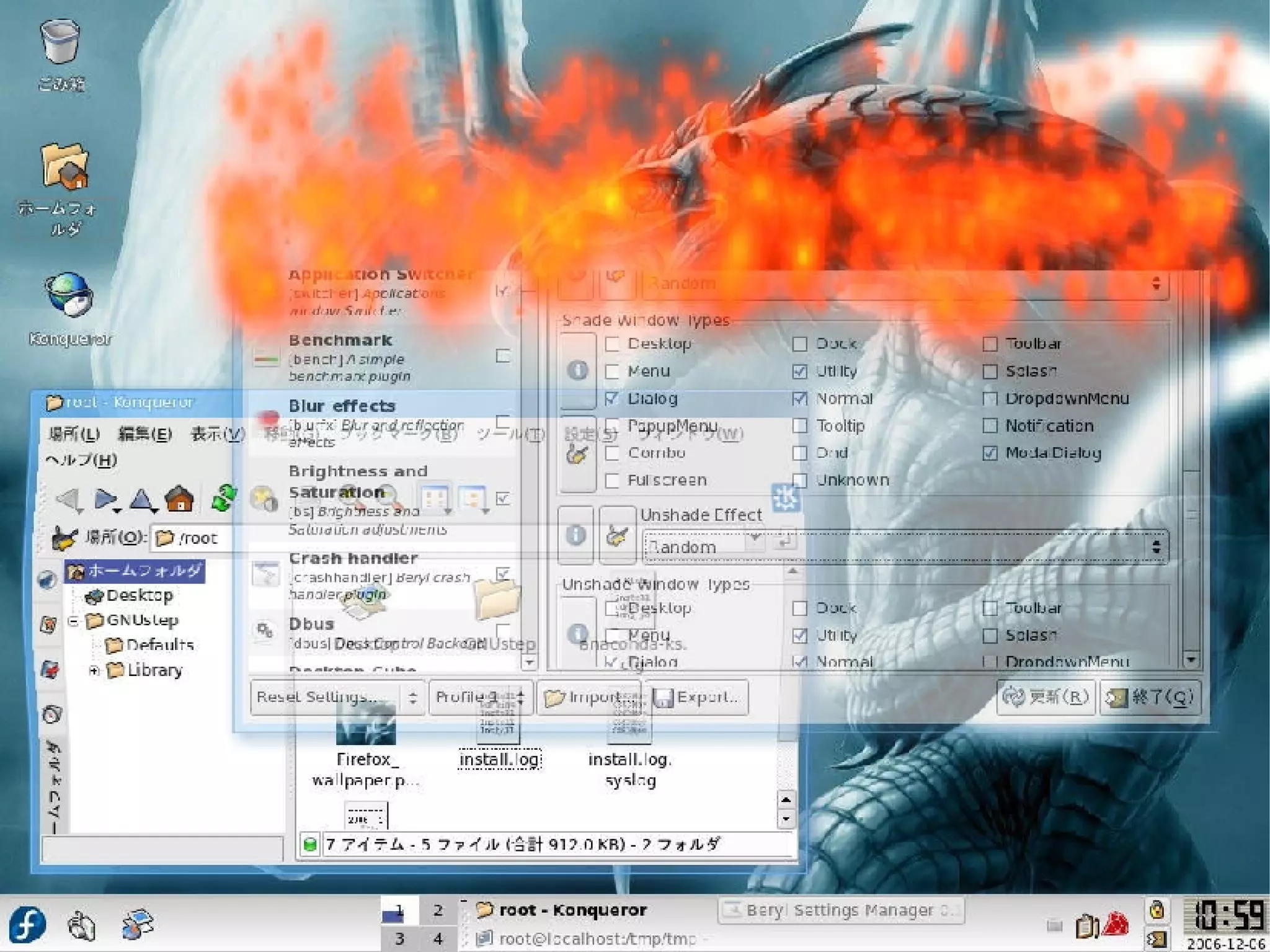Open the ヘルプ(H) menu
The image size is (1270, 952).
tap(81, 460)
